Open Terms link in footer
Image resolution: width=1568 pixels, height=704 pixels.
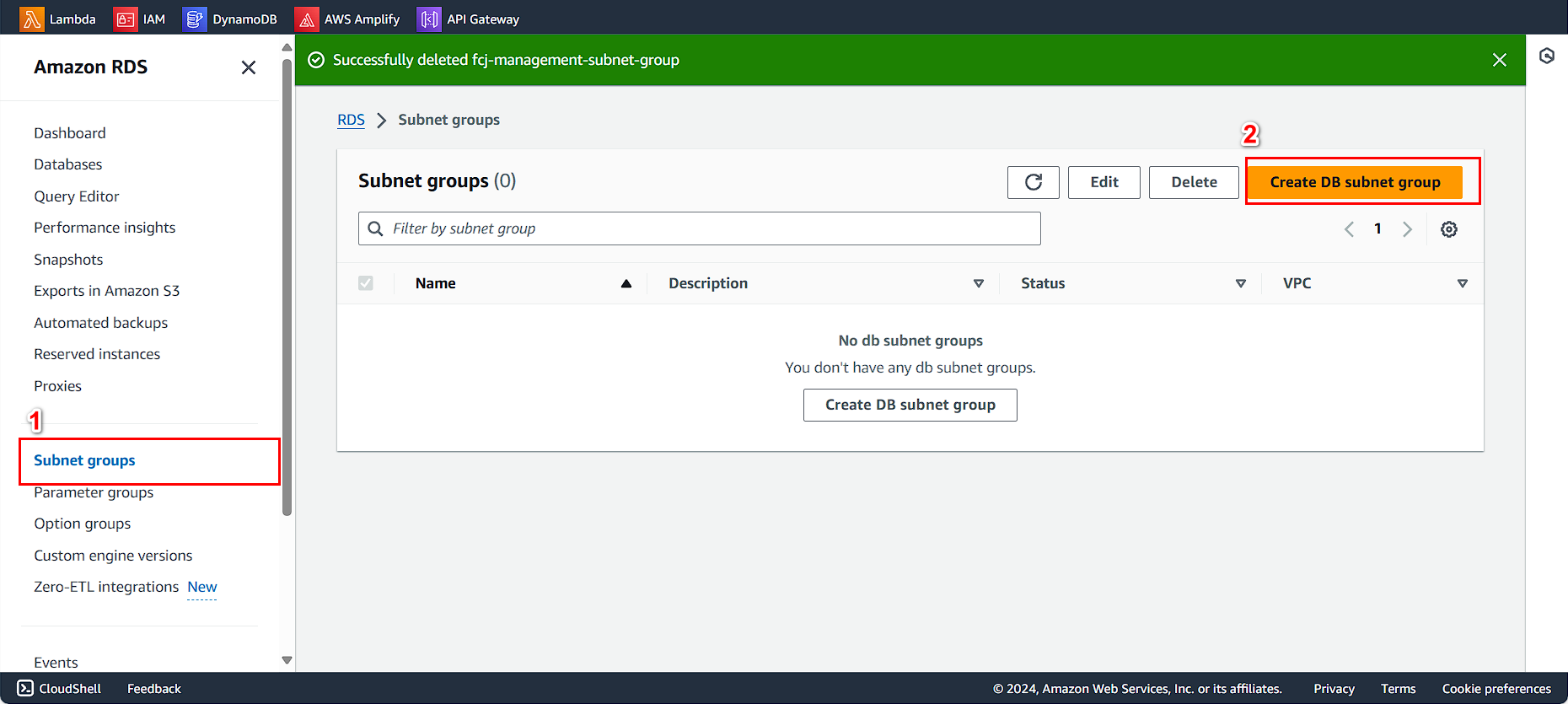1398,689
